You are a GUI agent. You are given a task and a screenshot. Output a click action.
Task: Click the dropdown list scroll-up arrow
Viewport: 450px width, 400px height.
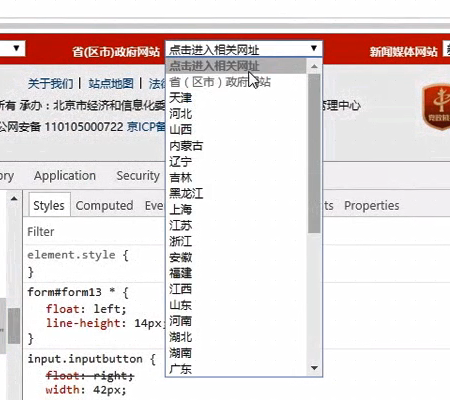tap(314, 66)
